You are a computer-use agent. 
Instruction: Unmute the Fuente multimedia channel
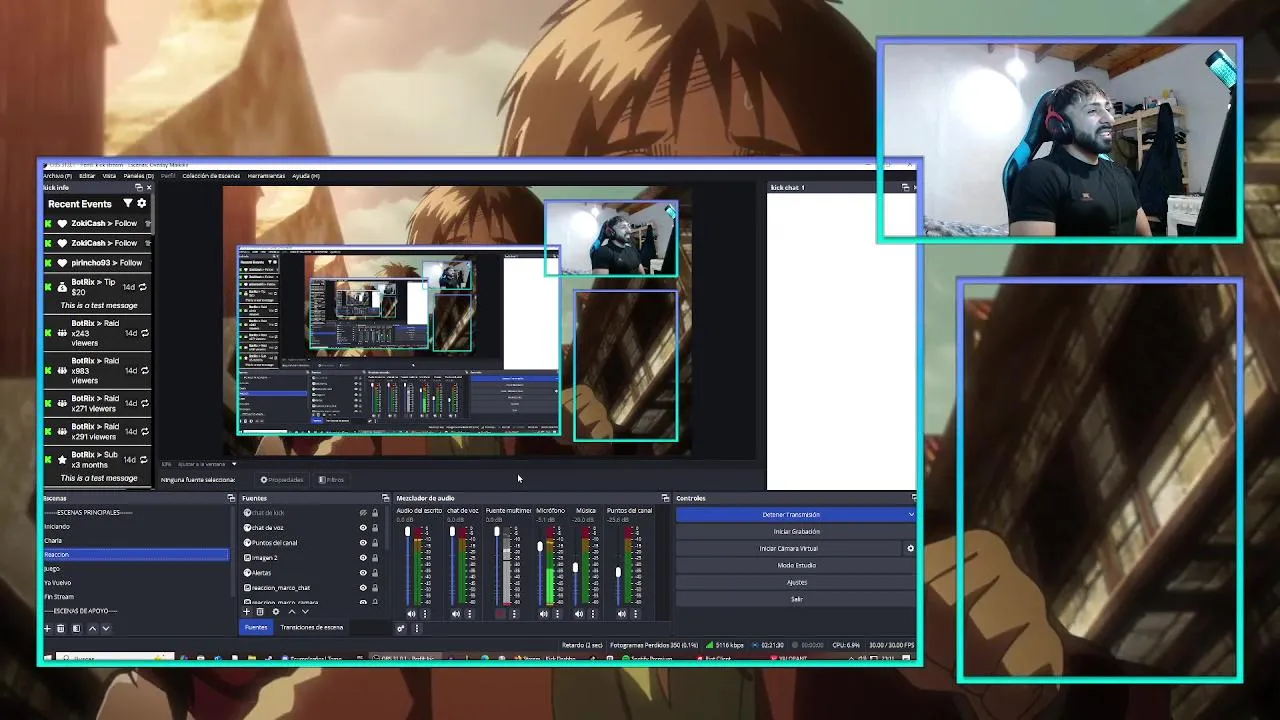500,614
